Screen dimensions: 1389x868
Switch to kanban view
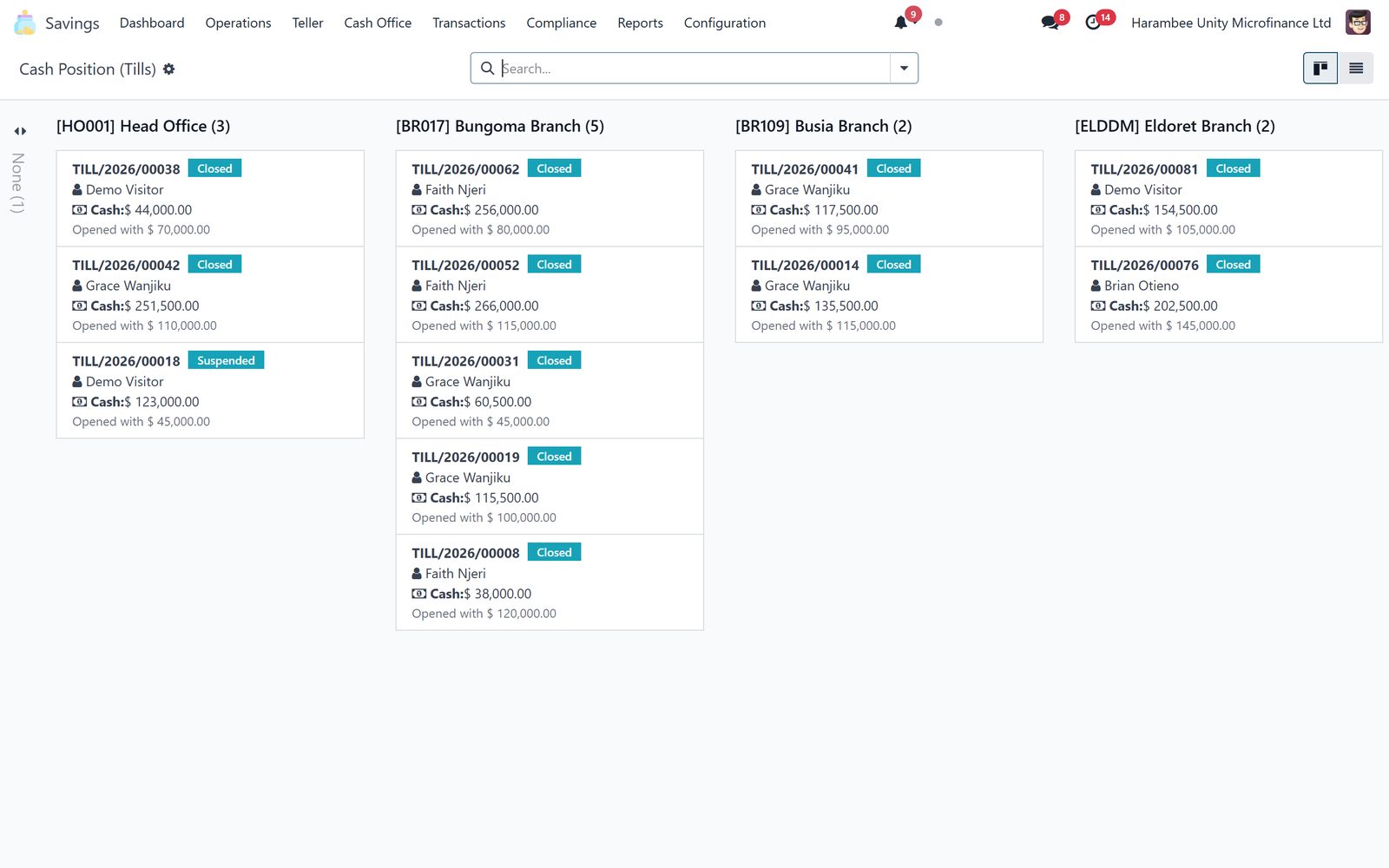(1320, 69)
